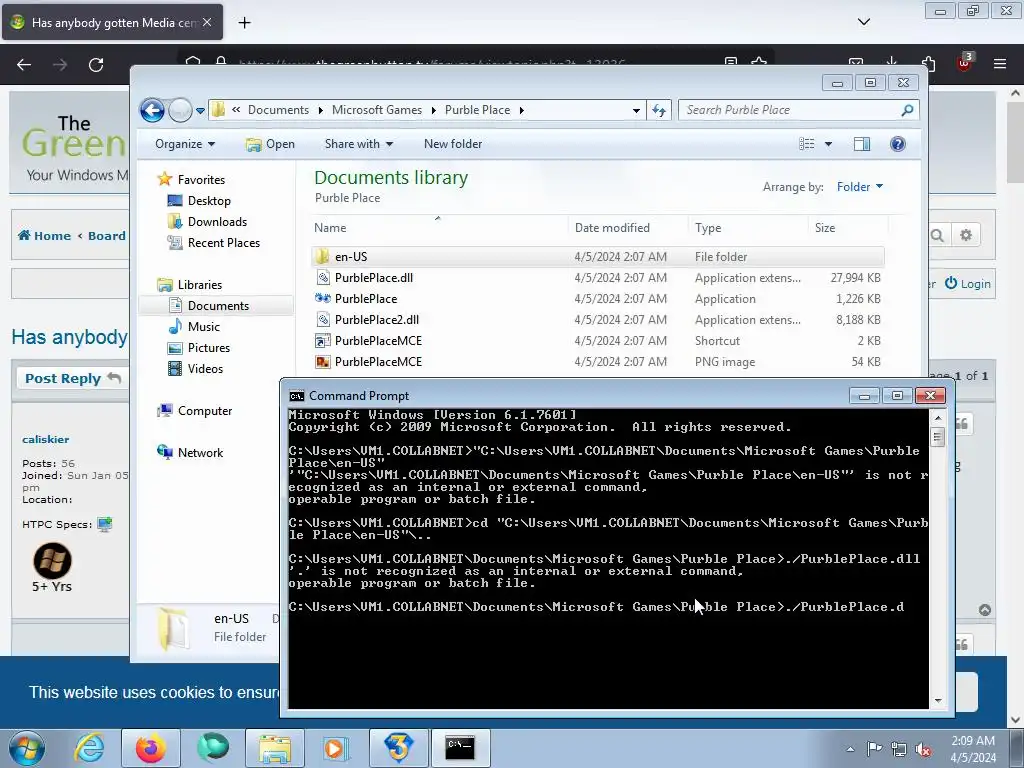Viewport: 1024px width, 768px height.
Task: Select the PurblePlace.dll file
Action: tap(374, 278)
